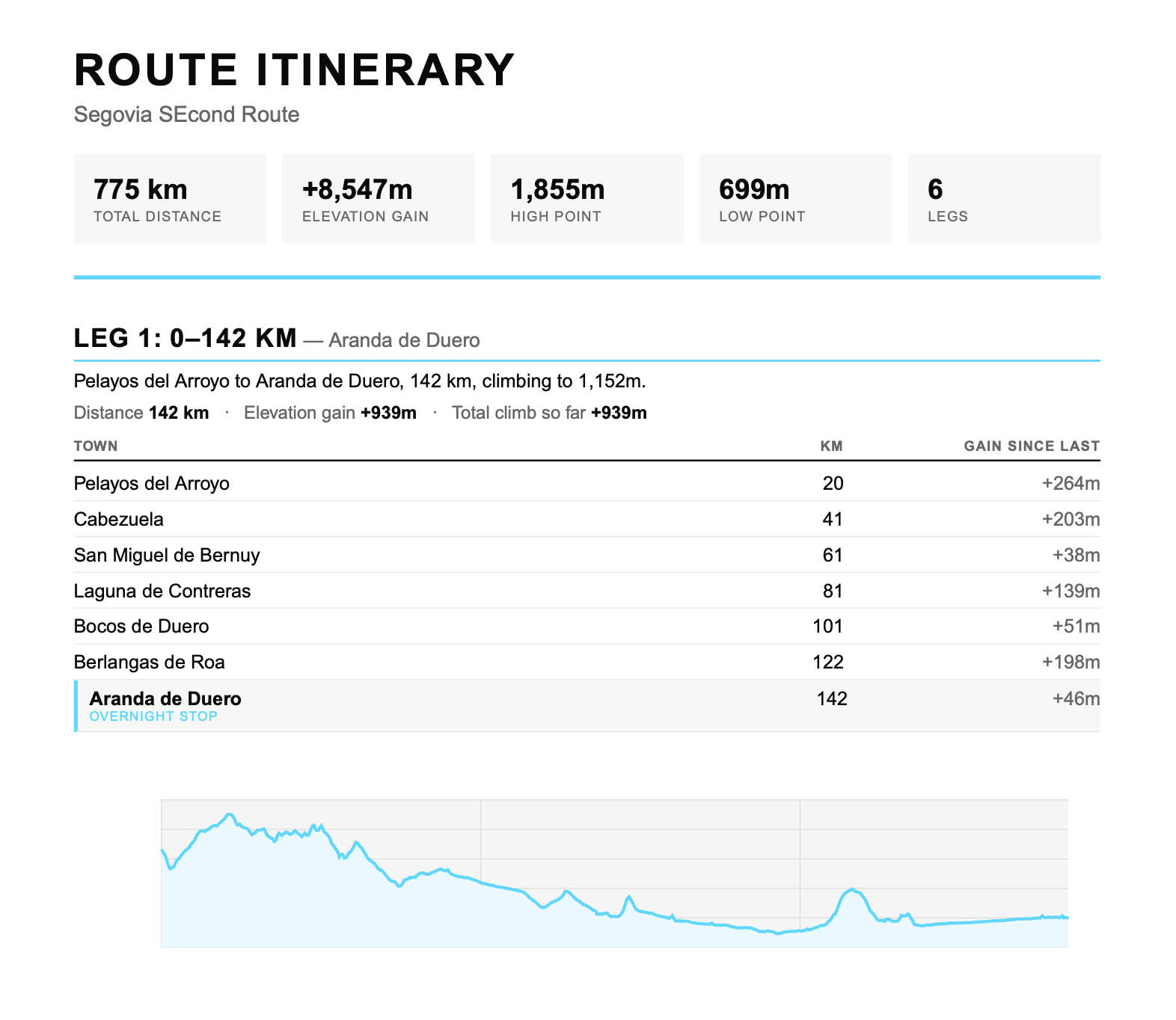The image size is (1176, 1020).
Task: Select the Segovia SEcond Route subtitle
Action: click(186, 114)
